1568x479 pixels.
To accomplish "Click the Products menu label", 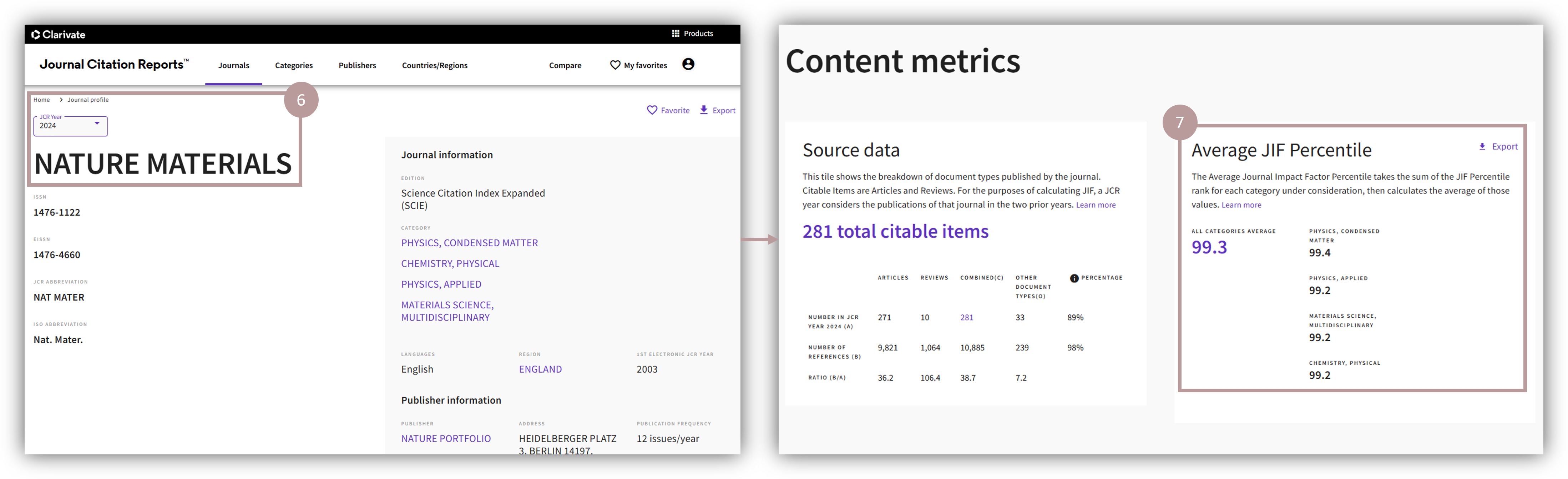I will [x=698, y=34].
